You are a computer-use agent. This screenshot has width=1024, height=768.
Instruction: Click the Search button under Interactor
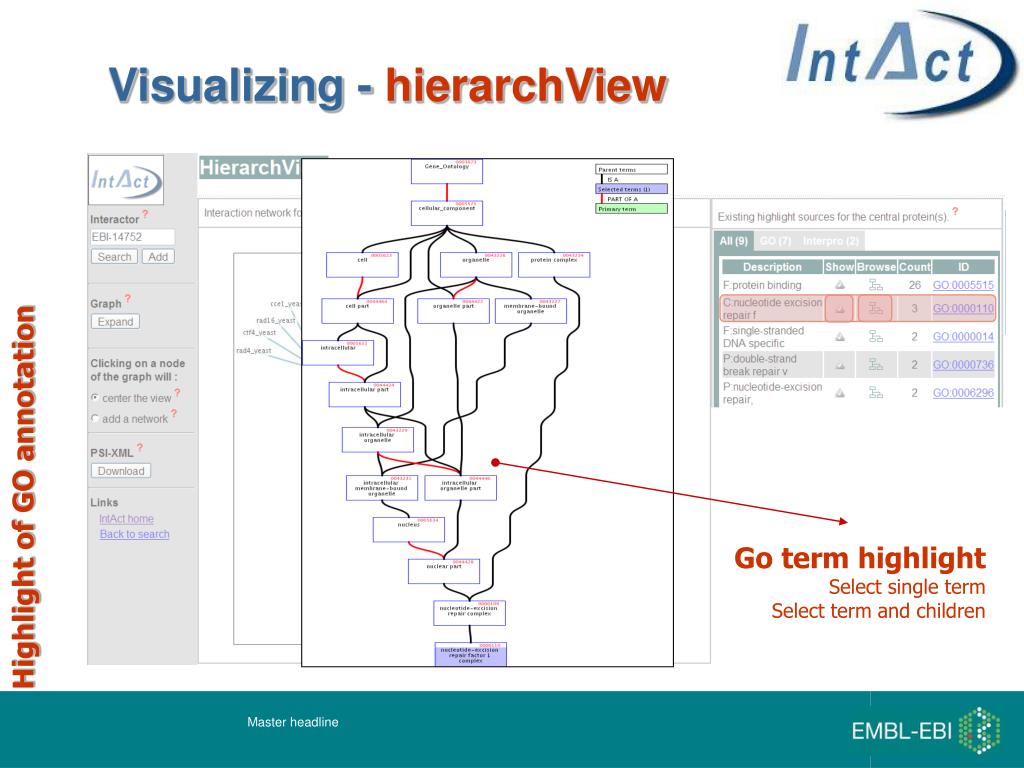click(114, 257)
